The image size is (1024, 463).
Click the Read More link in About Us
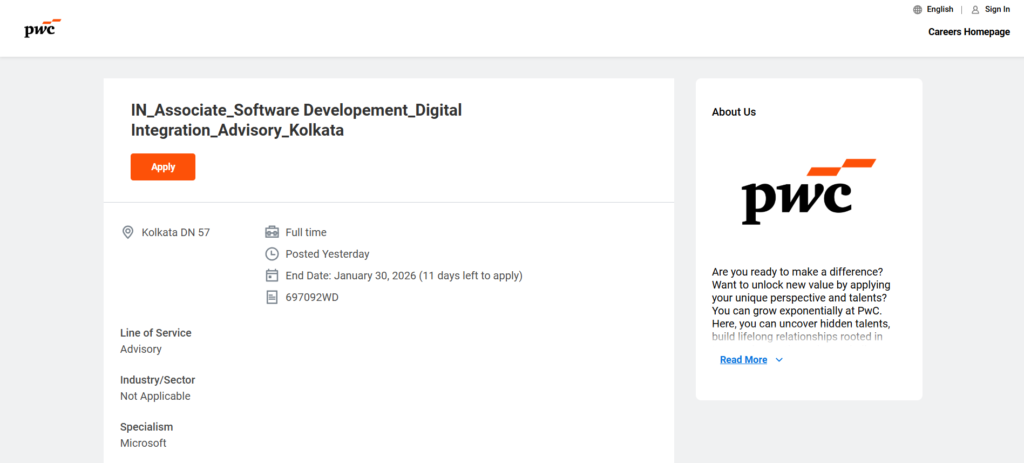[743, 360]
